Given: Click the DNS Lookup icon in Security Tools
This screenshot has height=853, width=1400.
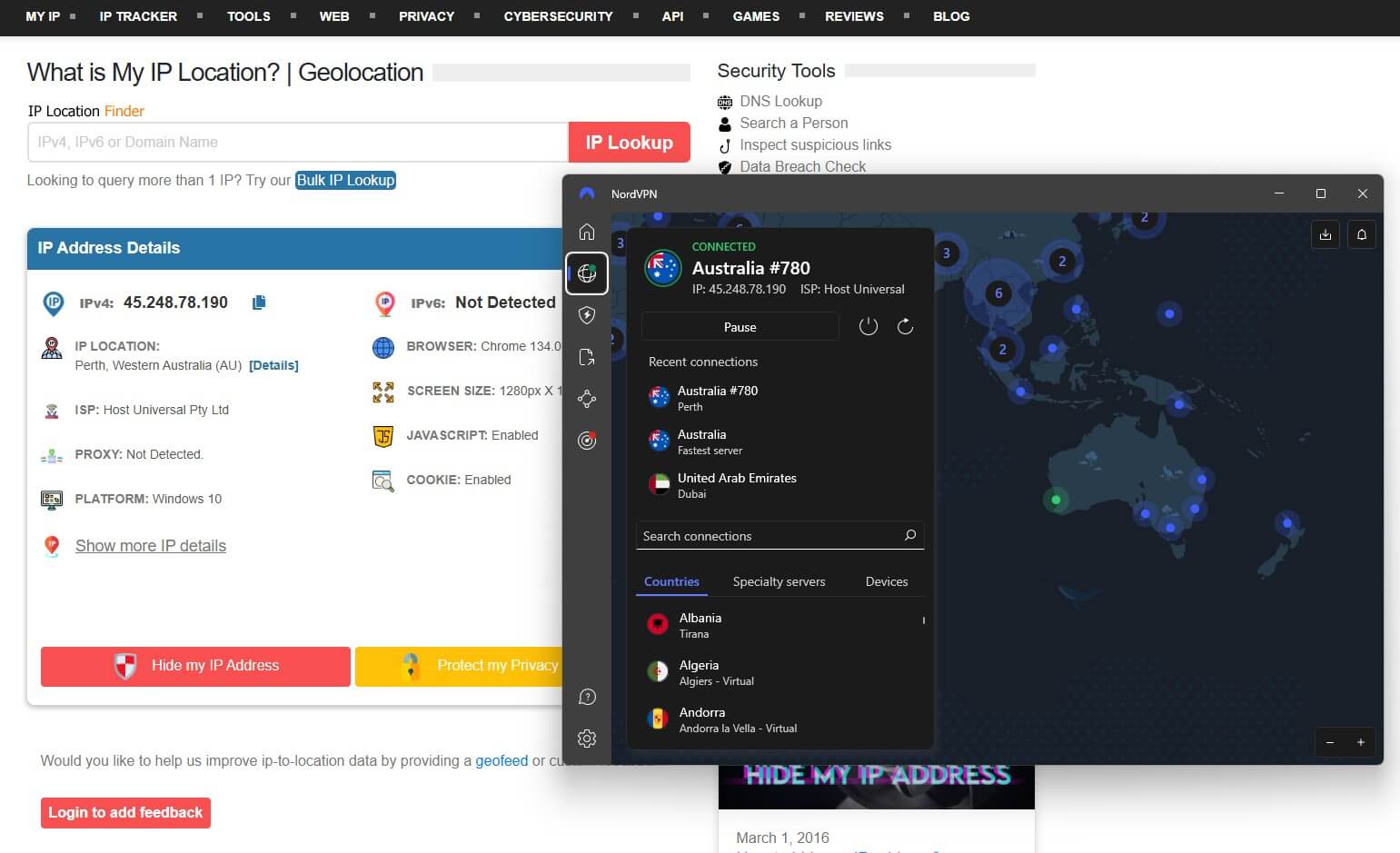Looking at the screenshot, I should (x=725, y=102).
